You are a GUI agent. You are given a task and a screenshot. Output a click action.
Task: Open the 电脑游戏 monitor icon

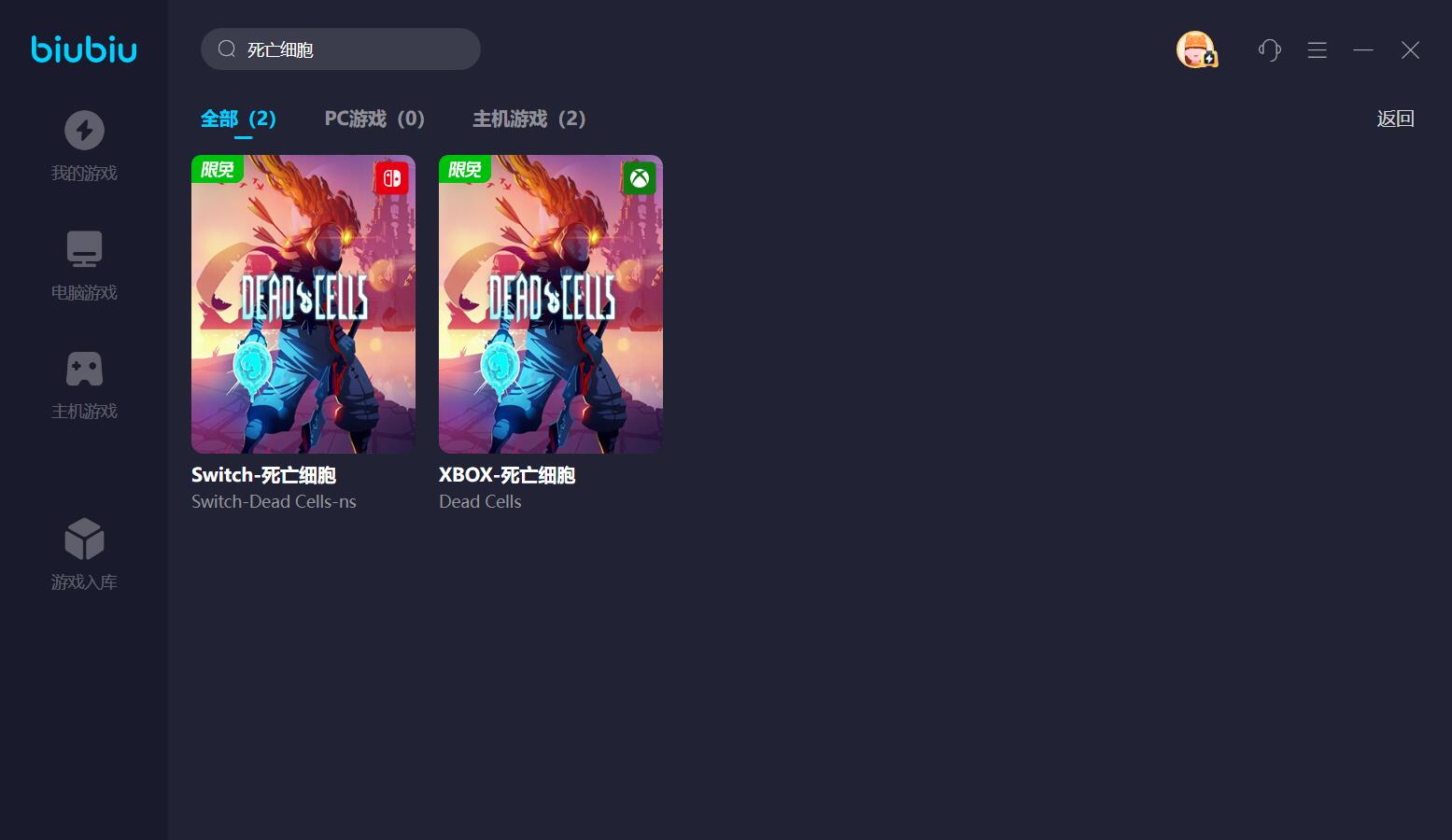[x=84, y=249]
